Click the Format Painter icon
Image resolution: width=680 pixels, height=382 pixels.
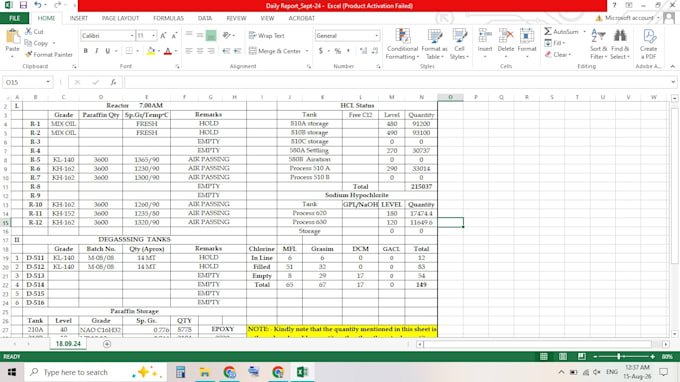coord(29,55)
